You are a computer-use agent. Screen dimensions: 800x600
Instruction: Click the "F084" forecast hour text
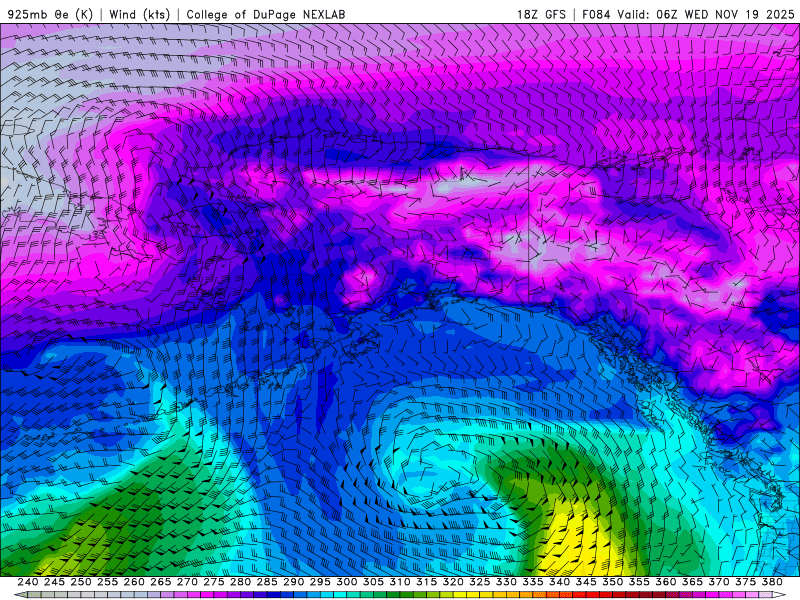tap(596, 14)
